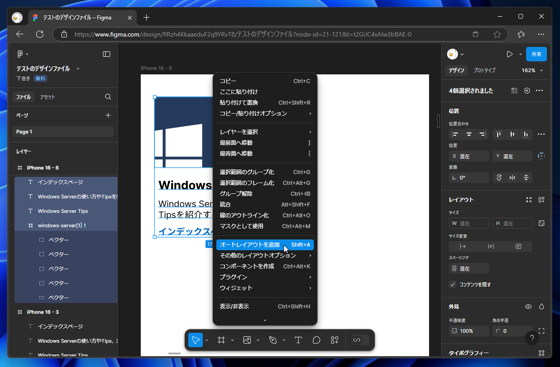
Task: Open Move tool options dropdown arrow
Action: click(207, 340)
